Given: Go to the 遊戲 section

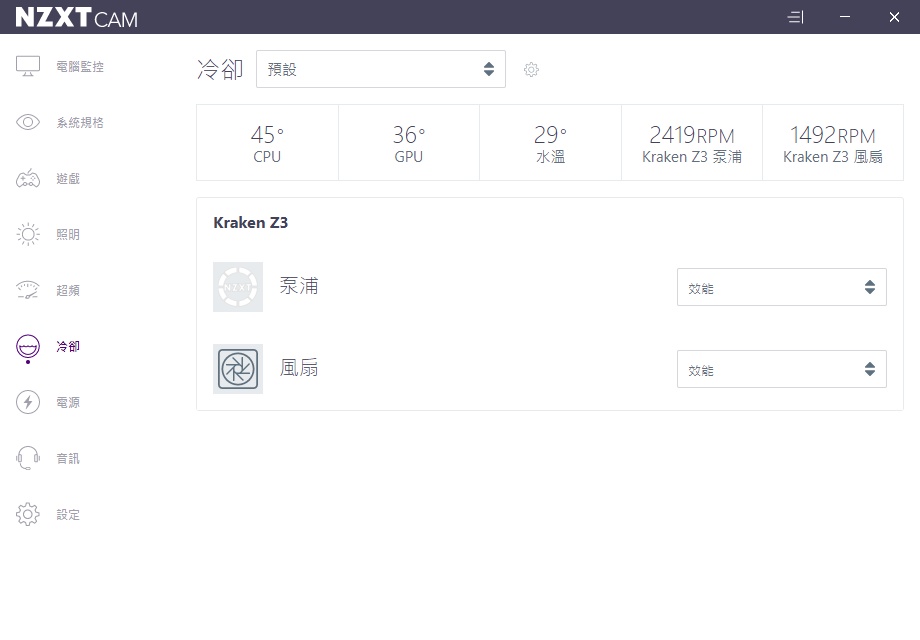Looking at the screenshot, I should click(x=68, y=178).
